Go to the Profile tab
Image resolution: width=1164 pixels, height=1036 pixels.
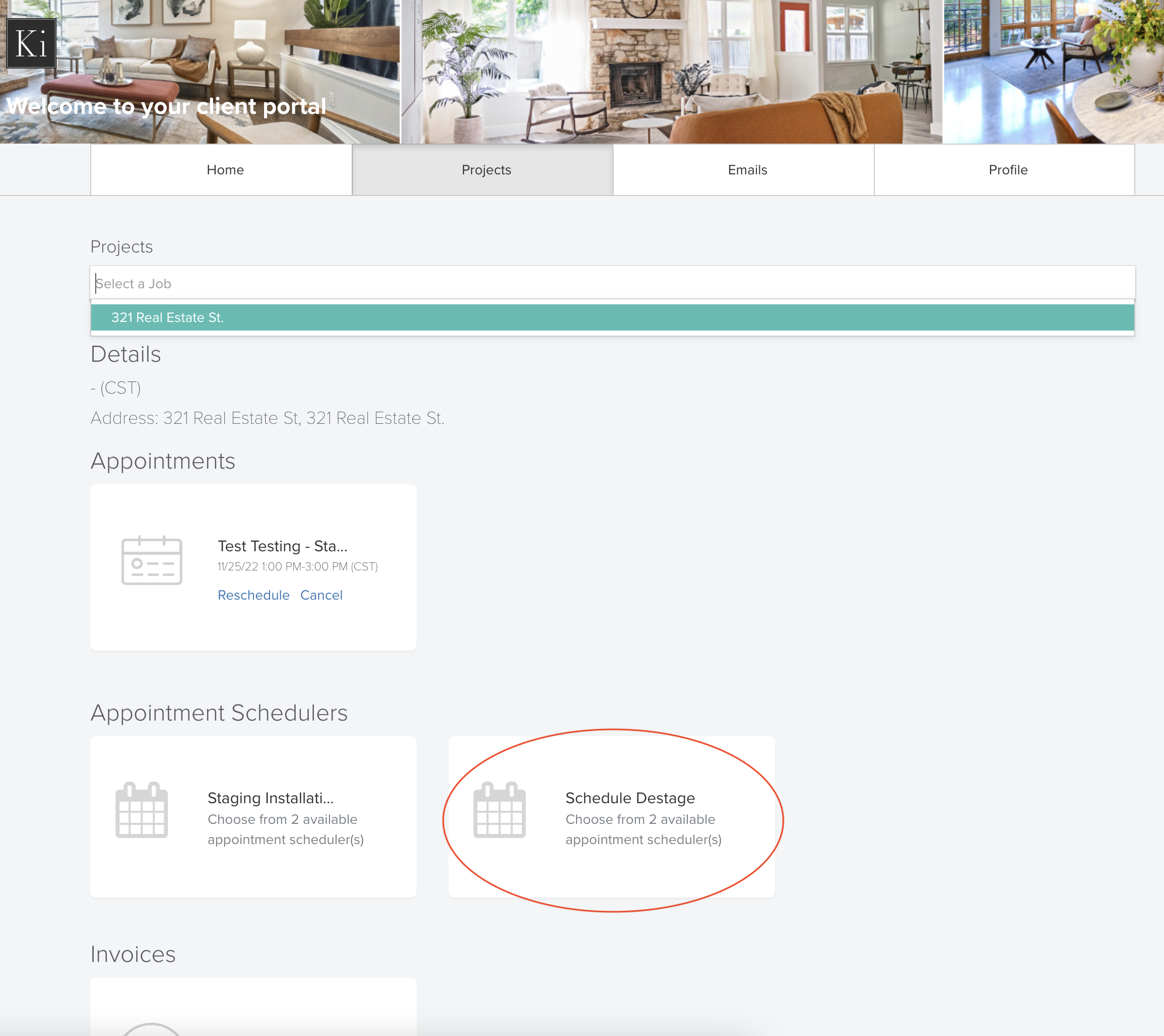coord(1004,170)
